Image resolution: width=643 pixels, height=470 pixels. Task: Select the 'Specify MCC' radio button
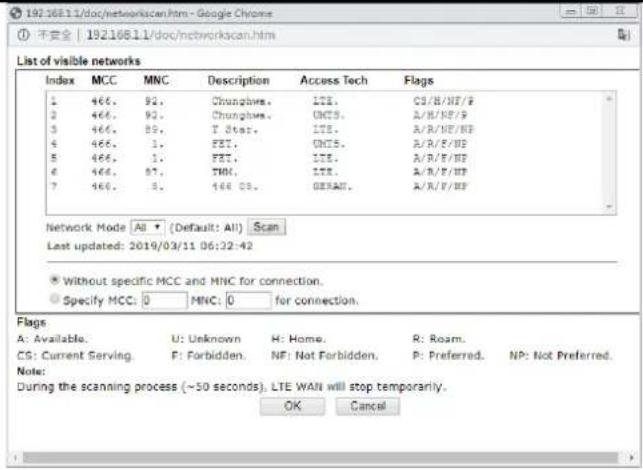click(x=54, y=299)
